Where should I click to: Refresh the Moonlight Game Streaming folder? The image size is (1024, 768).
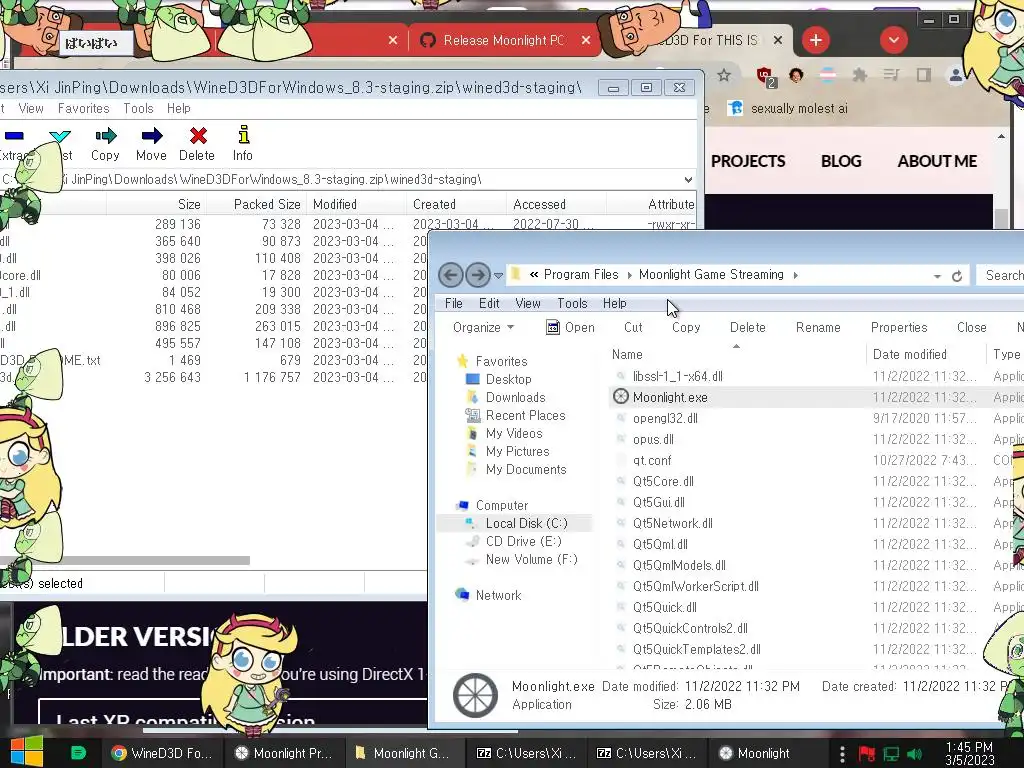coord(957,276)
